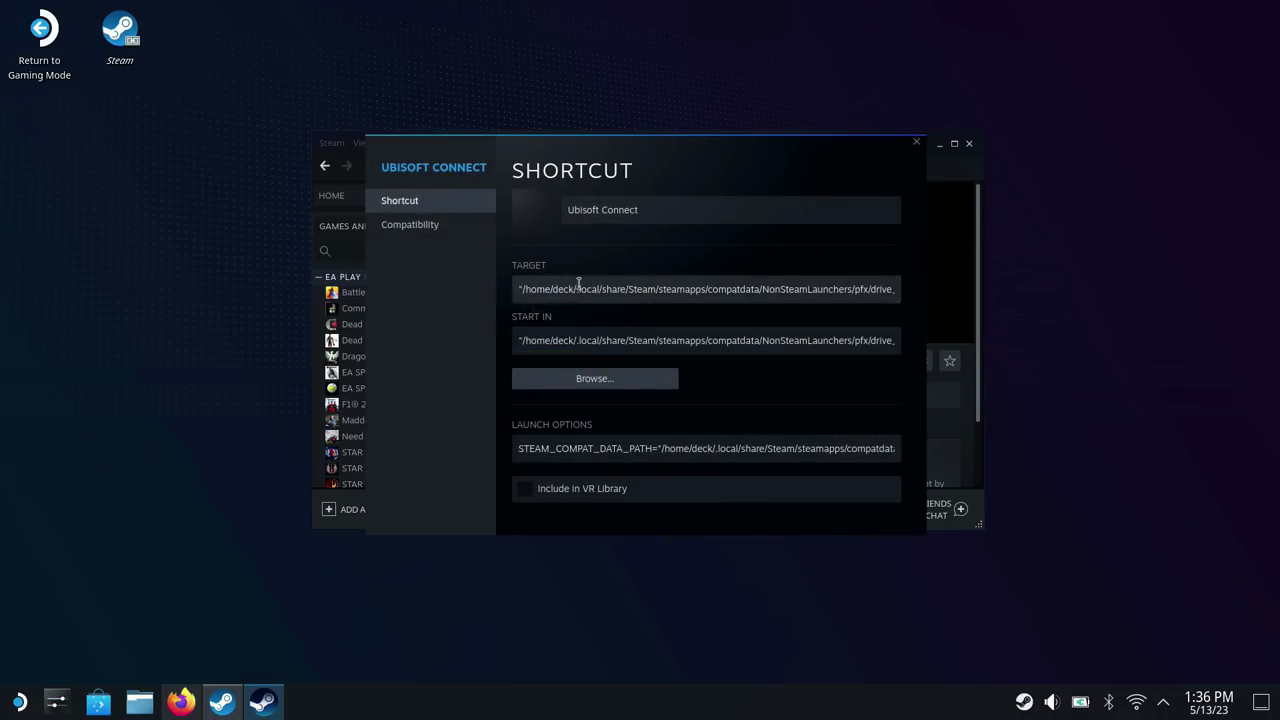Click the shortcut icon placeholder thumbnail
The image size is (1280, 720).
[532, 210]
